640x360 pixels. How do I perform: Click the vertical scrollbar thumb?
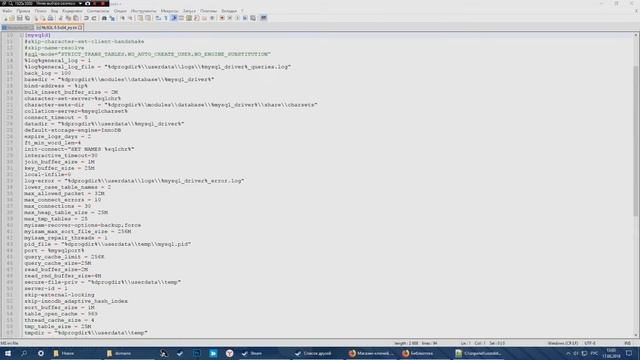pyautogui.click(x=636, y=141)
